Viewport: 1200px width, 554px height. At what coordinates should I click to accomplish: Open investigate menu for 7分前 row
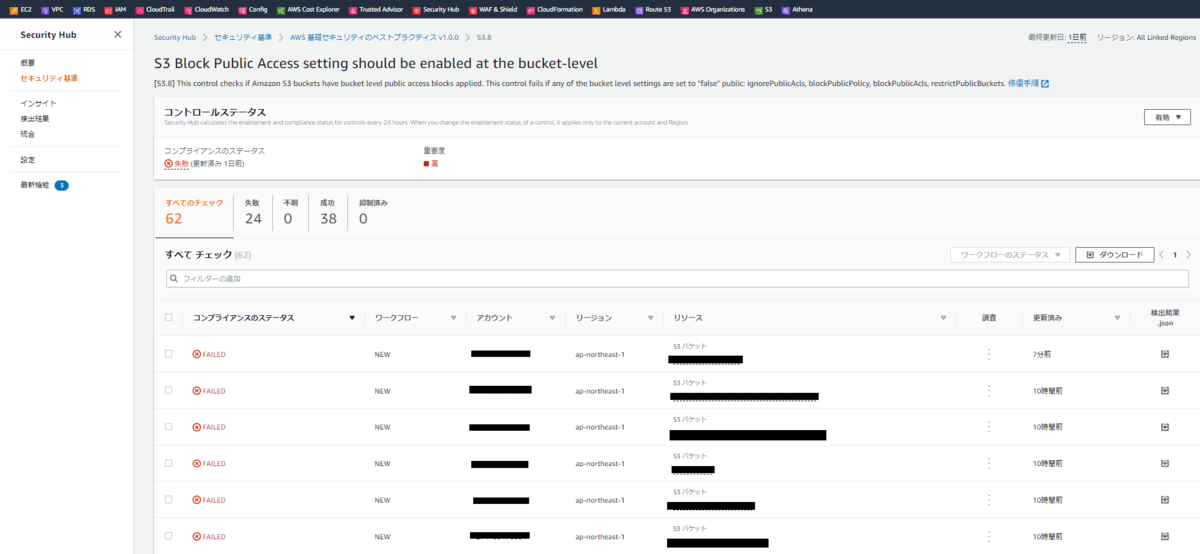click(x=989, y=354)
